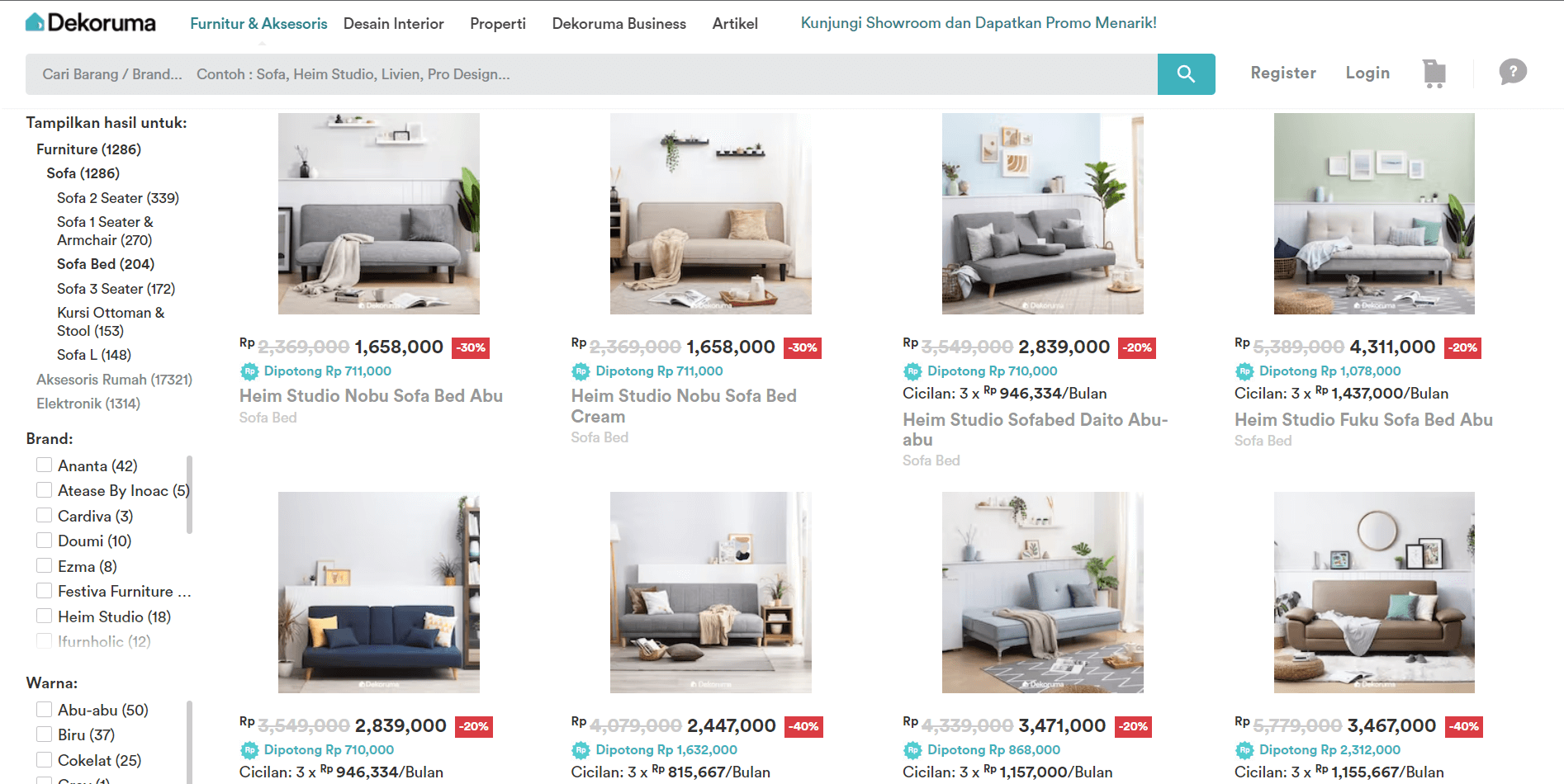
Task: Select the Sofa 2 Seater subcategory
Action: (118, 198)
